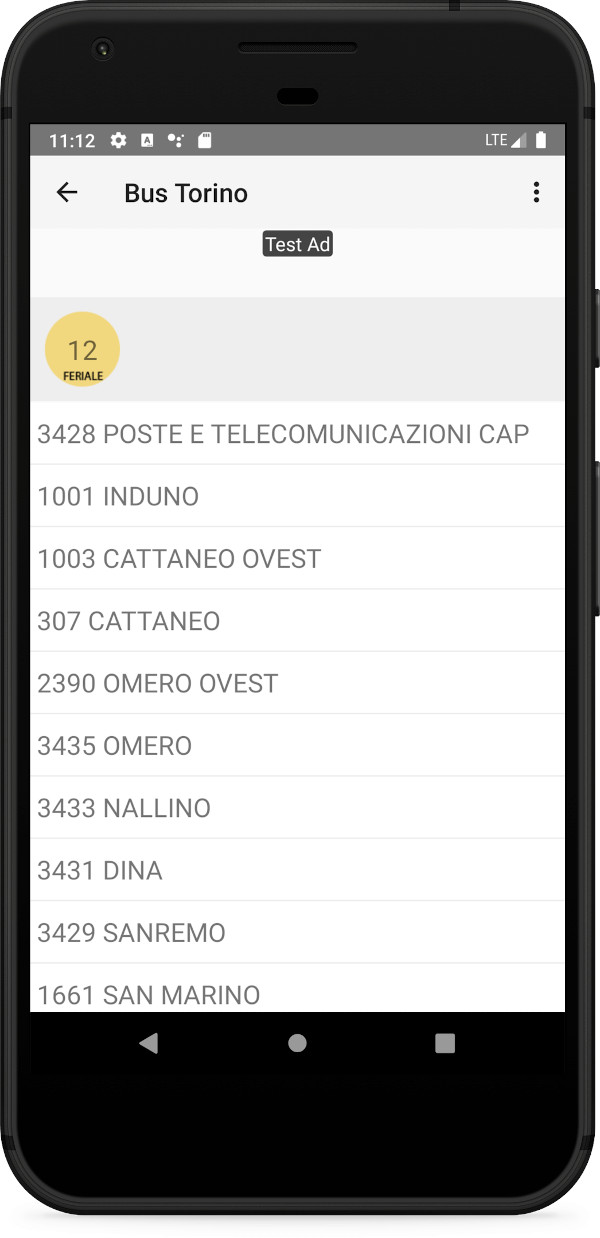Viewport: 600px width, 1238px height.
Task: Open the three-dot overflow menu
Action: [x=537, y=193]
